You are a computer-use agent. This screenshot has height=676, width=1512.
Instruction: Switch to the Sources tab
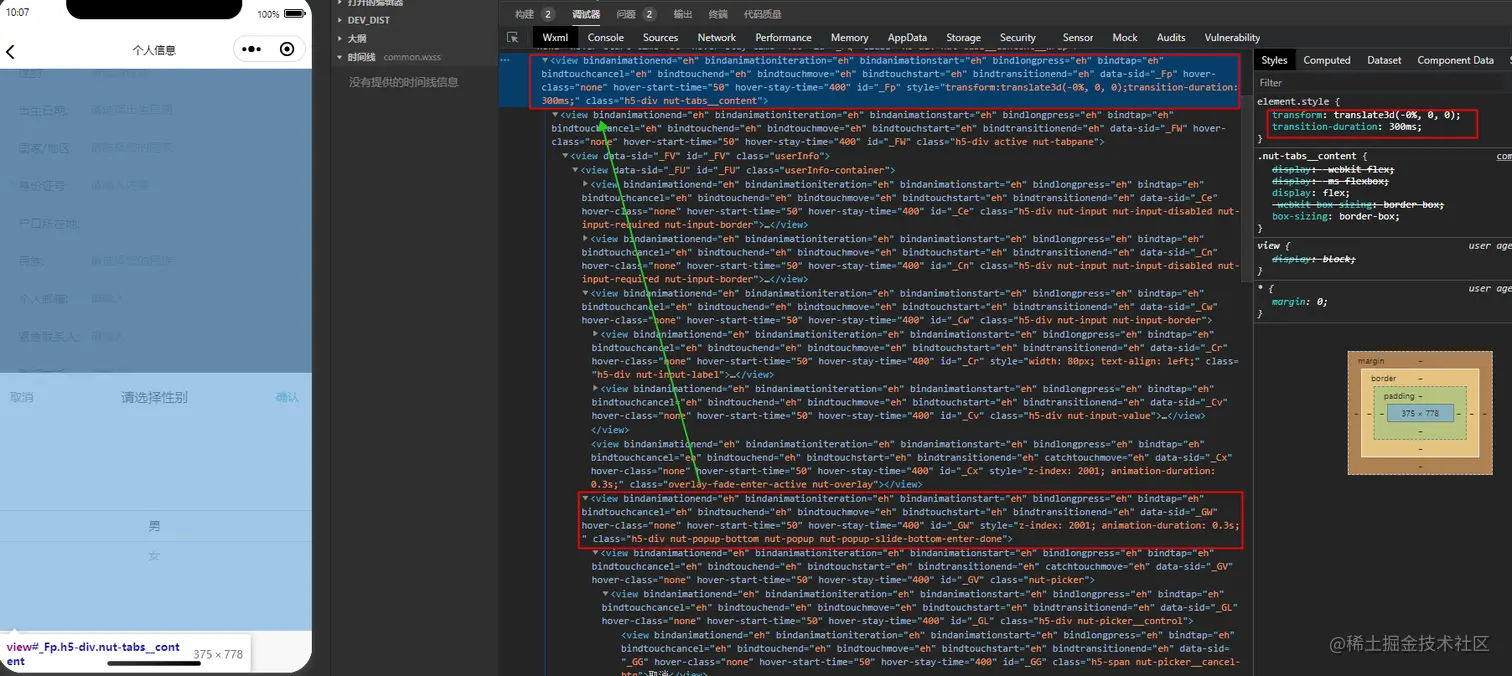pyautogui.click(x=660, y=37)
